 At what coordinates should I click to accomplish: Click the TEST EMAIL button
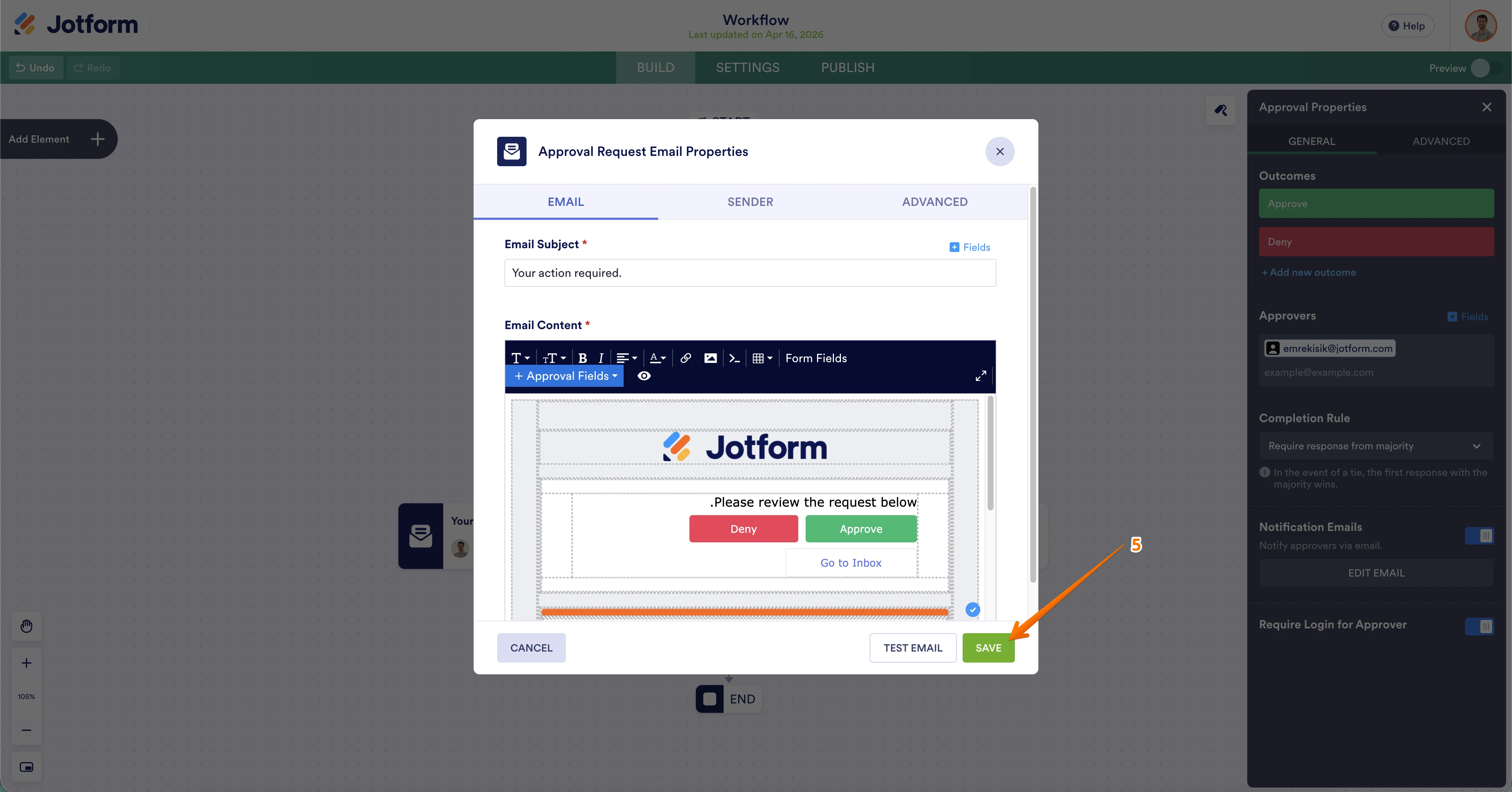[913, 648]
